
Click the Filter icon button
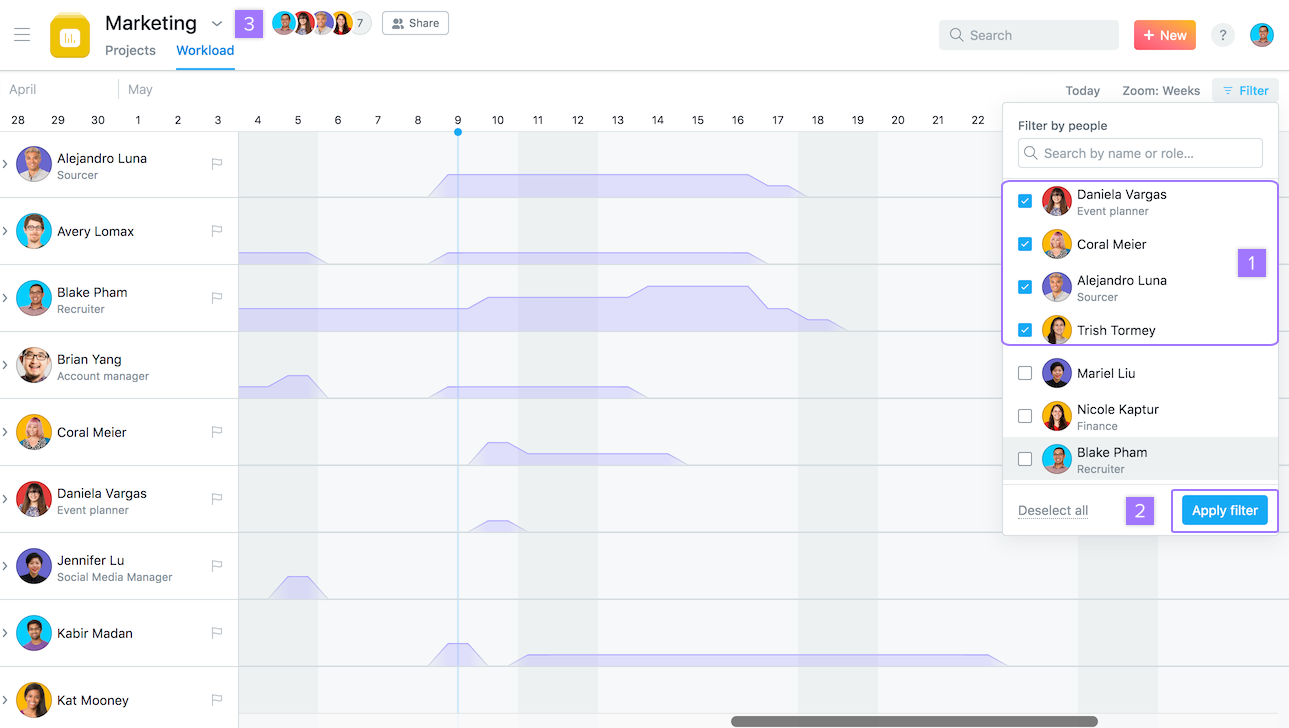pyautogui.click(x=1245, y=90)
